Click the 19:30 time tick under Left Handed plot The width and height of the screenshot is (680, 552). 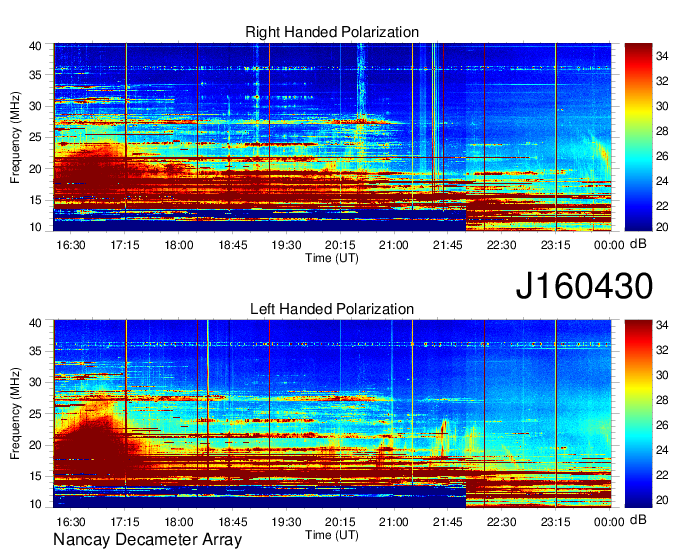[286, 522]
